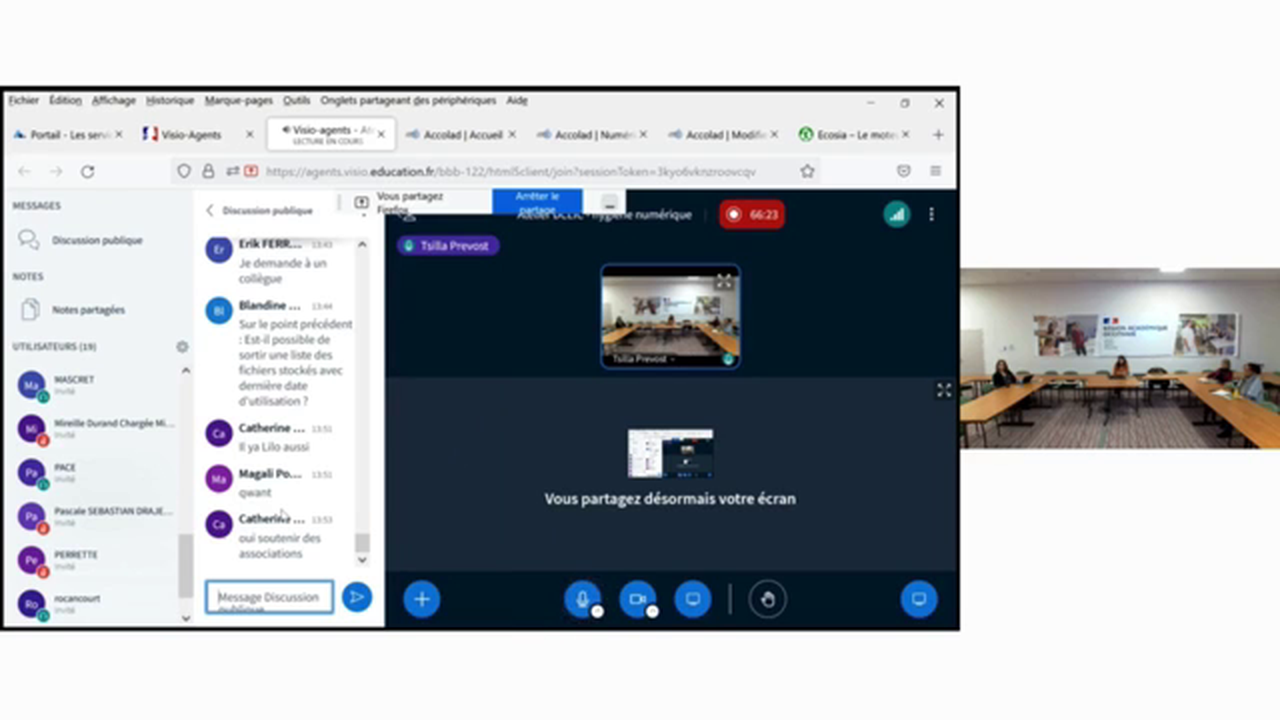Click the blue plus Actions button
The height and width of the screenshot is (720, 1280).
[x=421, y=599]
